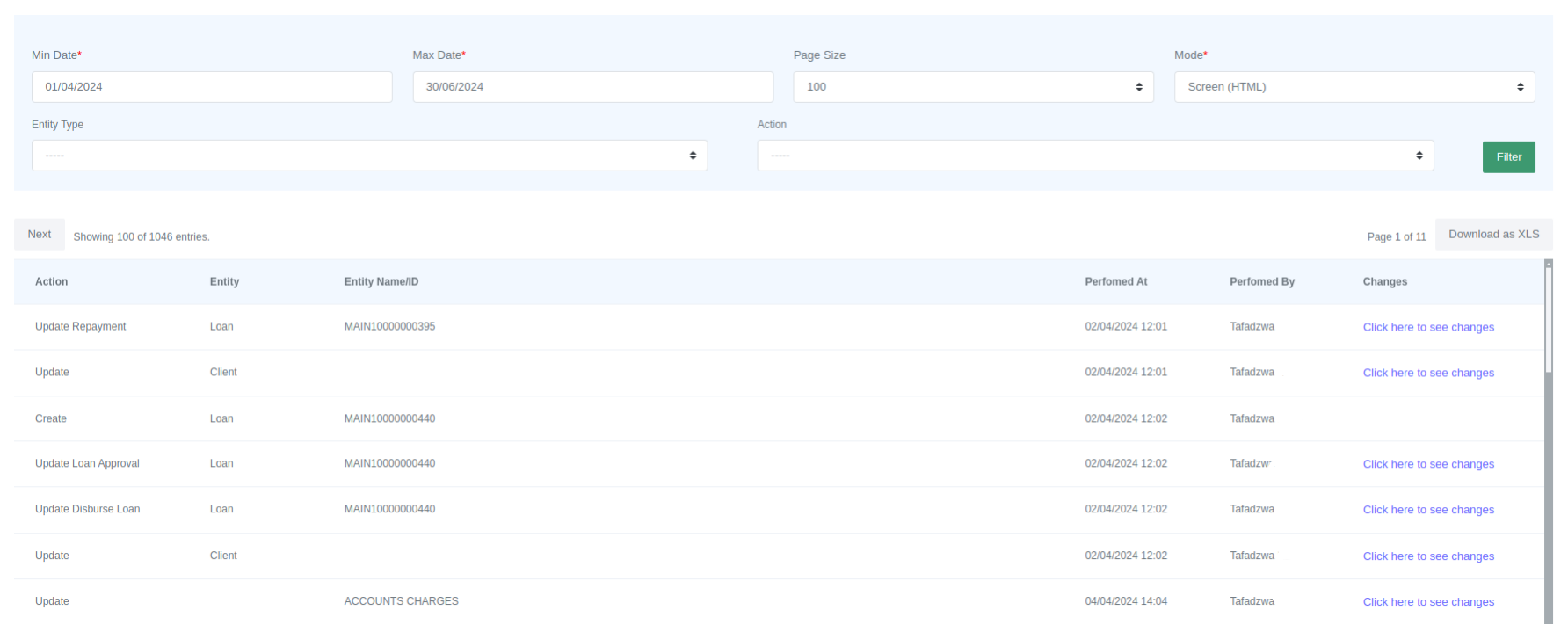View changes for the Update Disburse Loan row
Image resolution: width=1568 pixels, height=625 pixels.
(1427, 510)
